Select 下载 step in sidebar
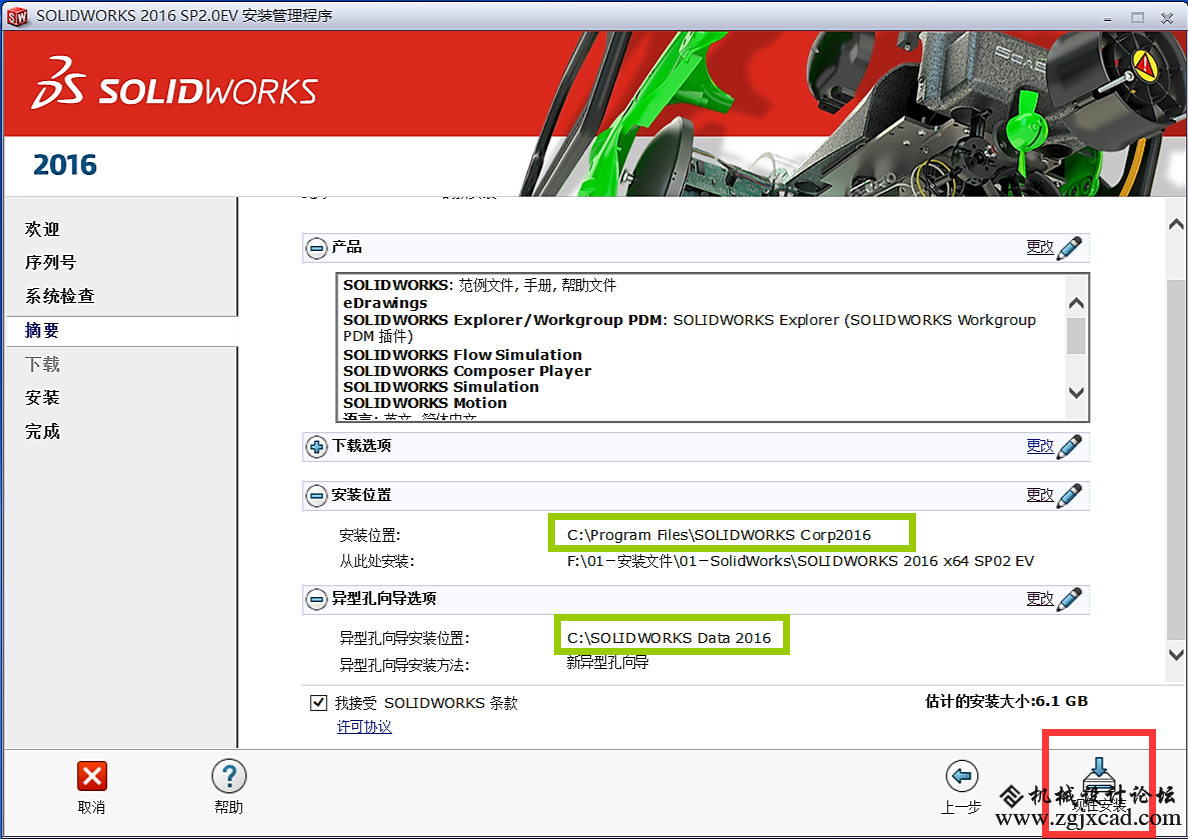This screenshot has width=1188, height=839. point(42,364)
